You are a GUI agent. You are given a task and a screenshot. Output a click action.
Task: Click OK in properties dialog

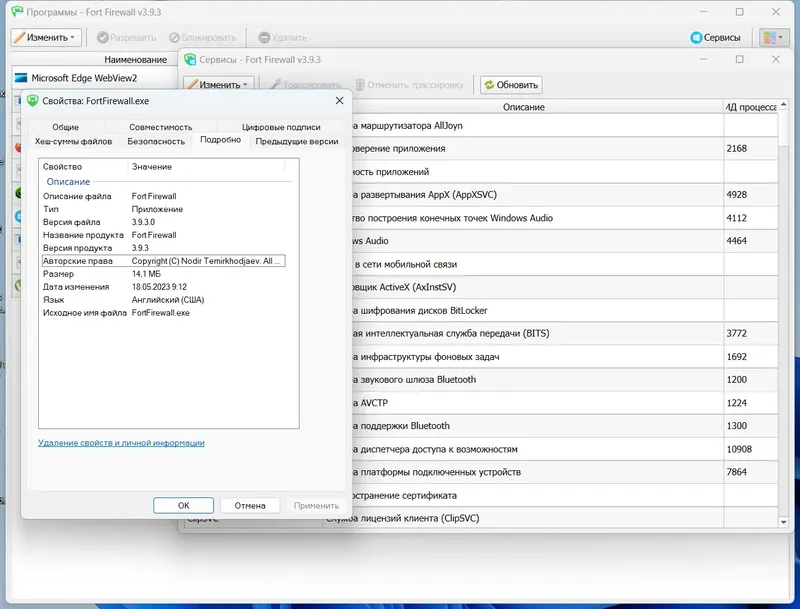tap(183, 505)
